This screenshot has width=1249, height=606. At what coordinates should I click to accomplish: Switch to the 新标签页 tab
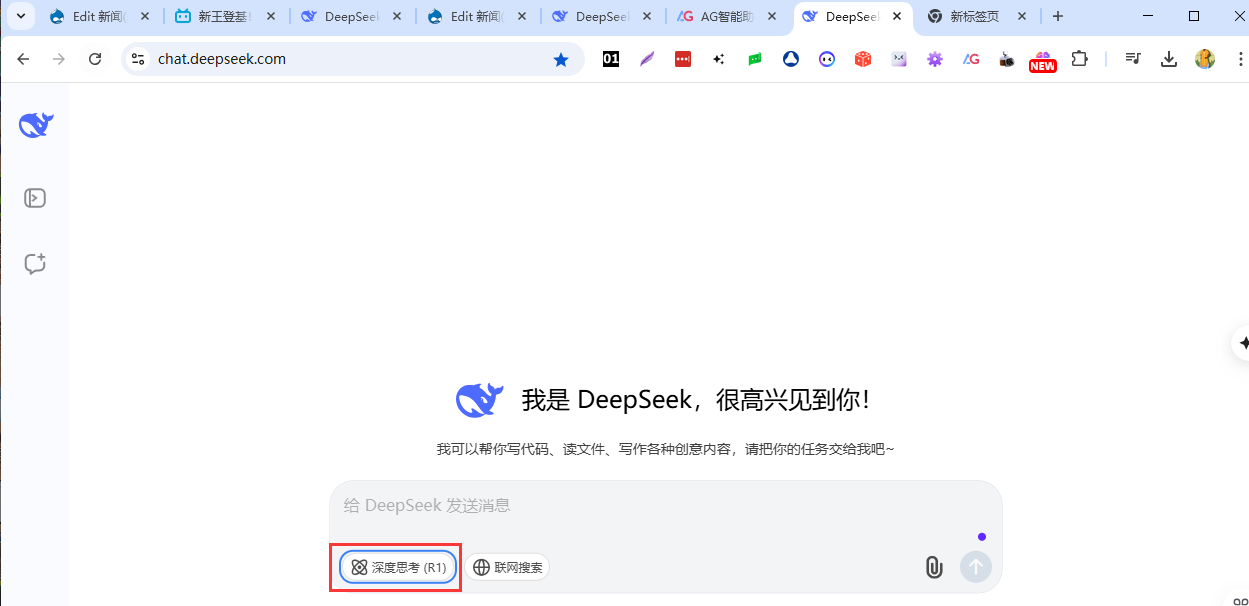[976, 16]
